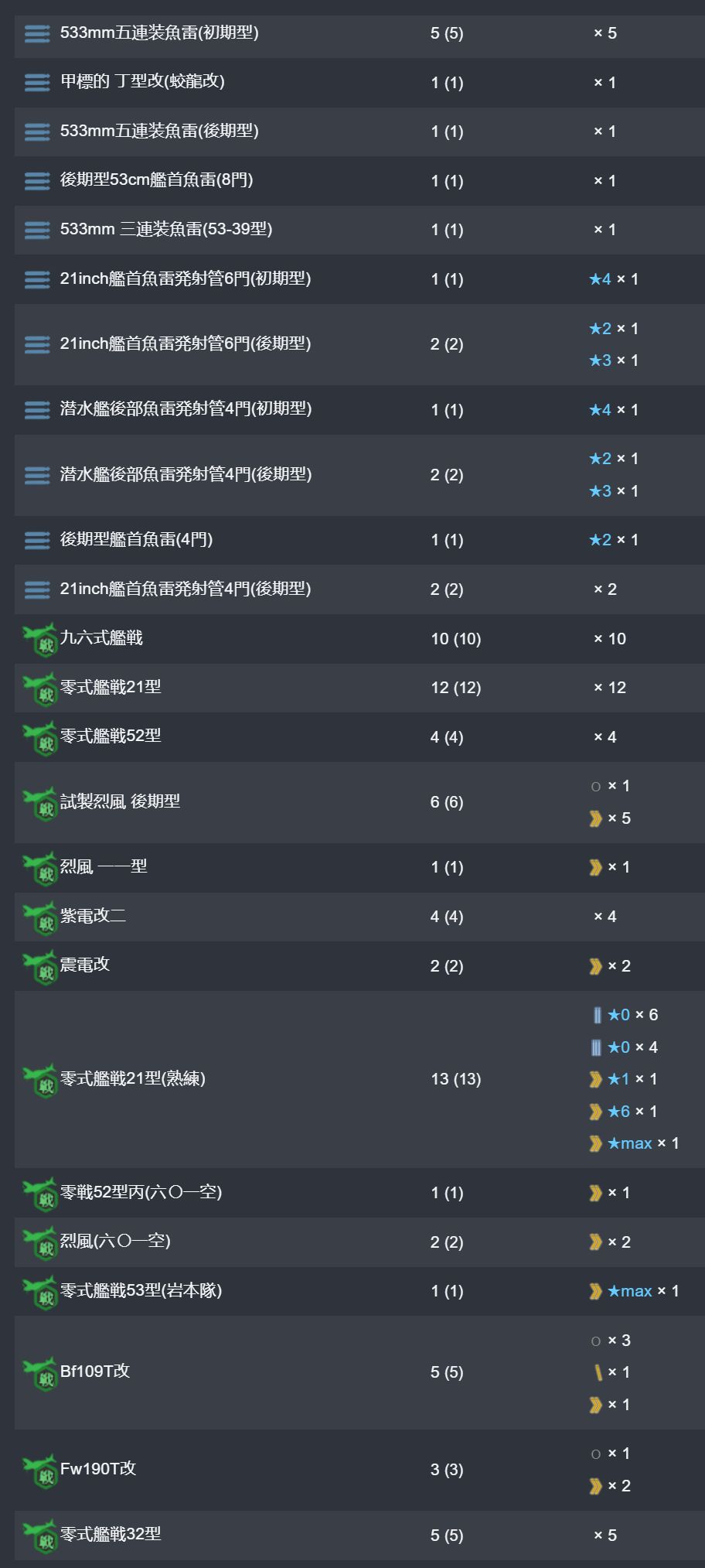This screenshot has height=1568, width=705.
Task: Click the gold chevron proficiency icon for 烈風 一一型
Action: pos(595,868)
